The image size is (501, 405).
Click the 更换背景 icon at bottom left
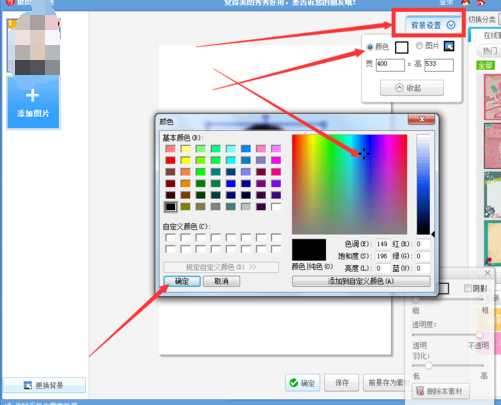(x=28, y=385)
